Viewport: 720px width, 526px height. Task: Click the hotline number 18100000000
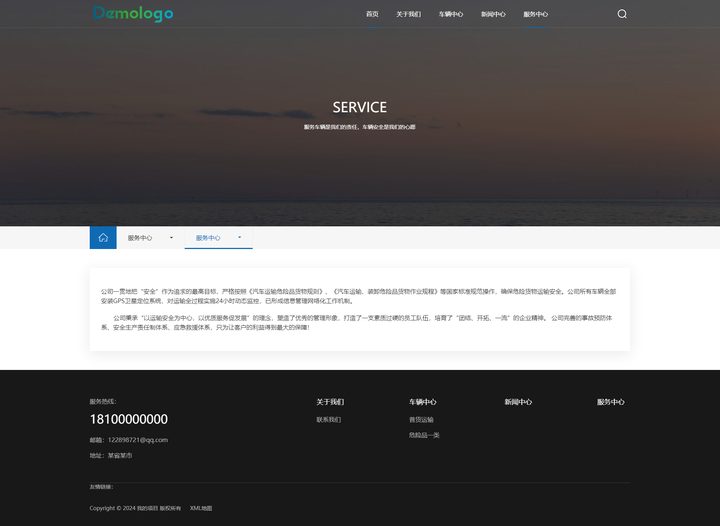[x=129, y=419]
